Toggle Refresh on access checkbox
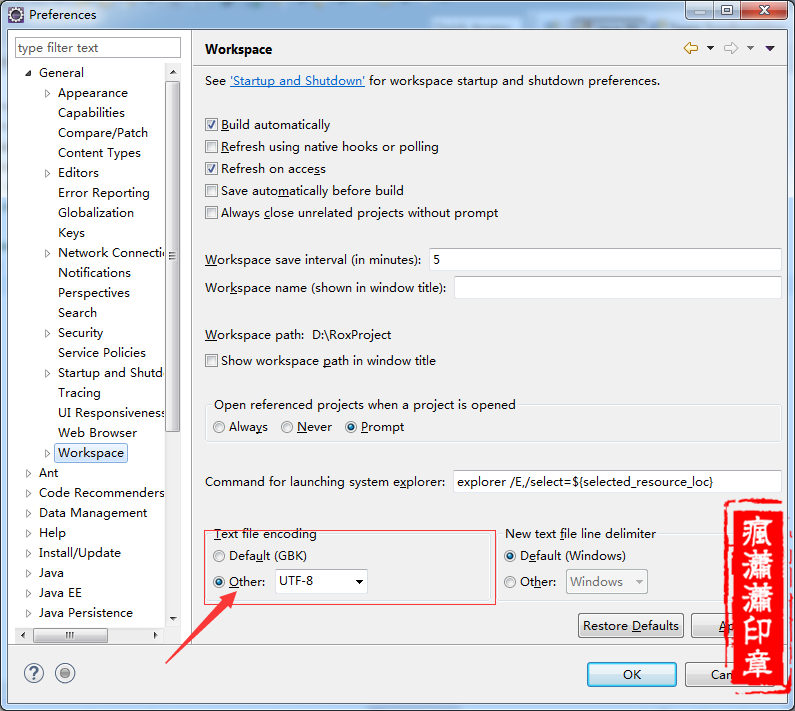This screenshot has height=711, width=795. tap(211, 168)
